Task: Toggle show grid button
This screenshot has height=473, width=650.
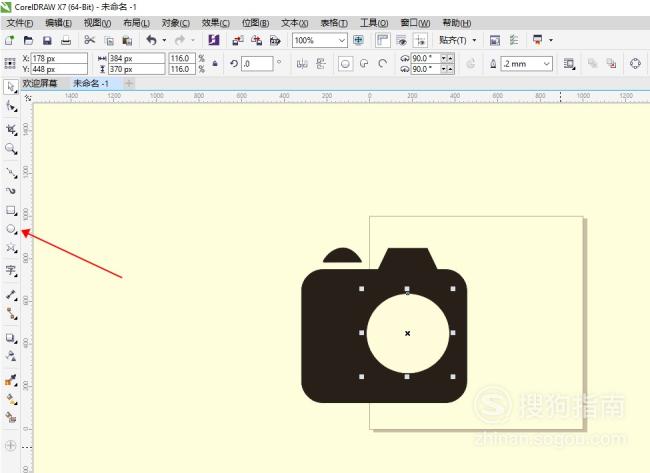Action: [401, 40]
